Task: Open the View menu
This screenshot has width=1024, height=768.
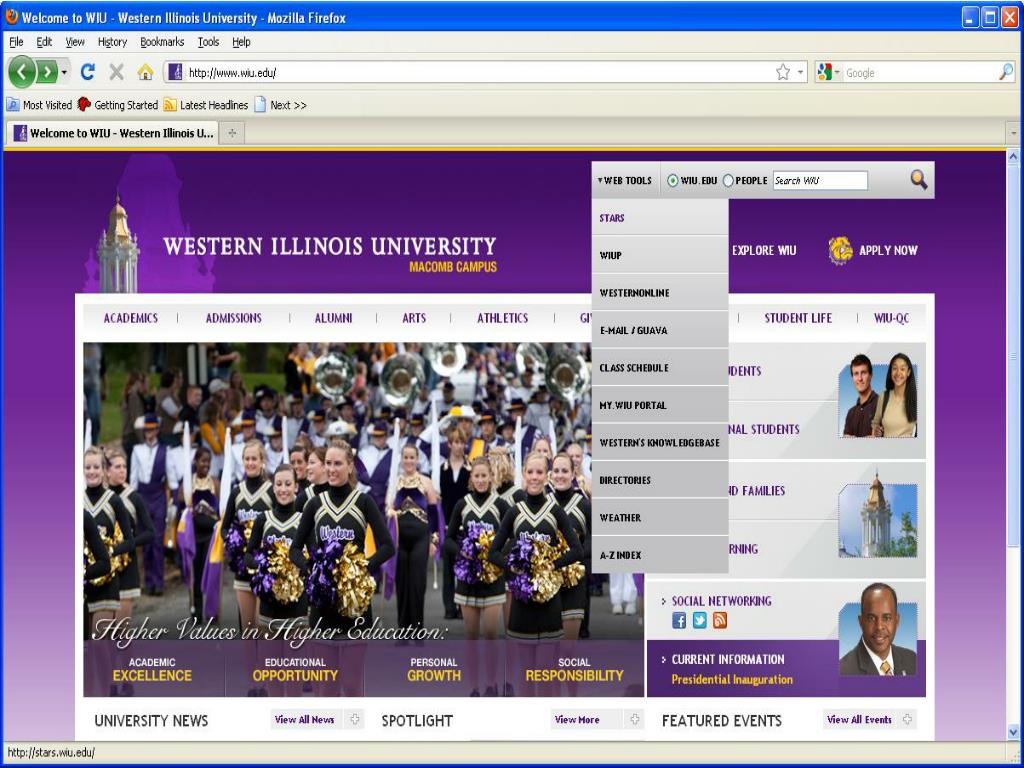Action: [x=75, y=42]
